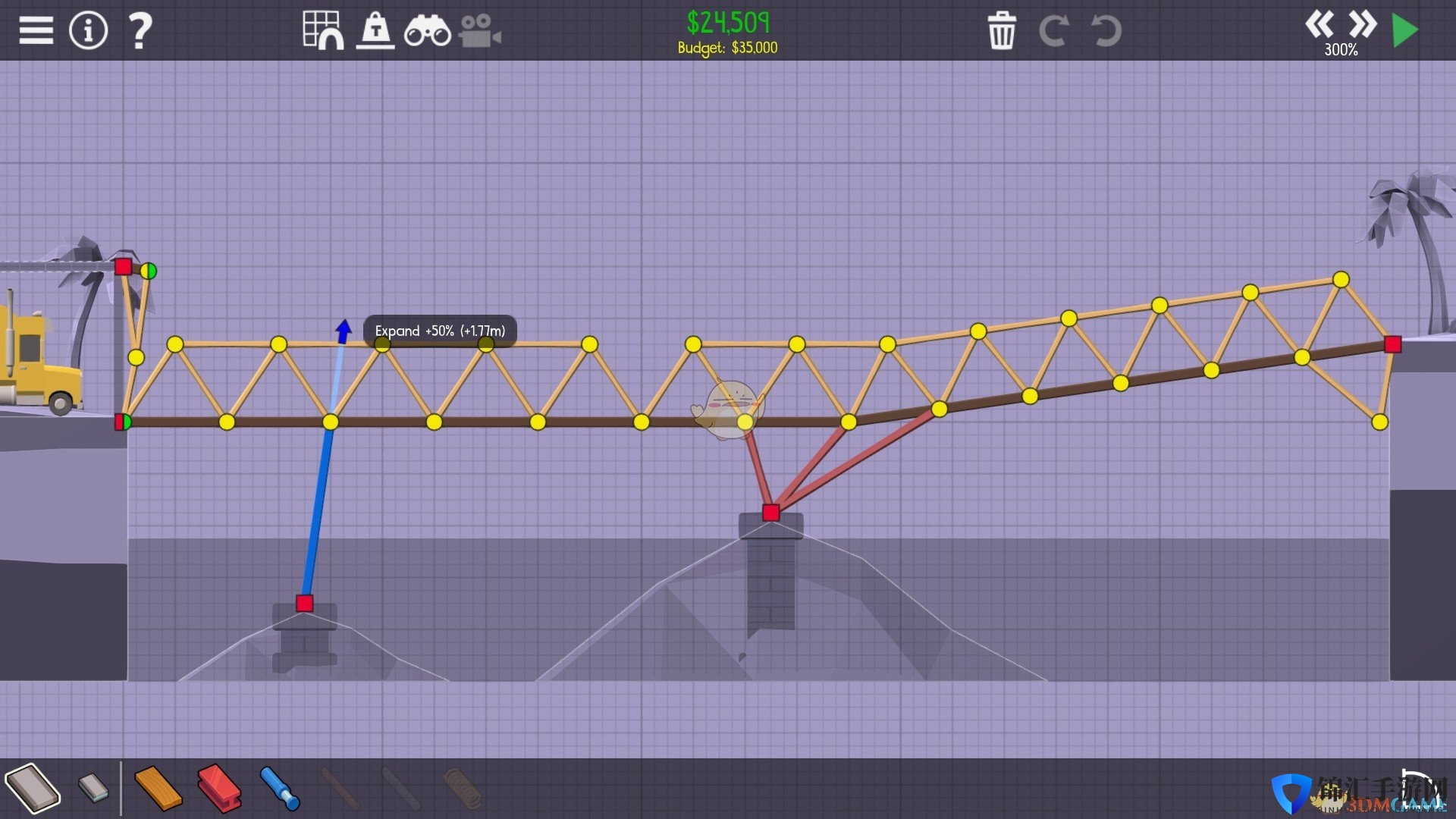This screenshot has height=819, width=1456.
Task: Select the wood material
Action: 158,789
